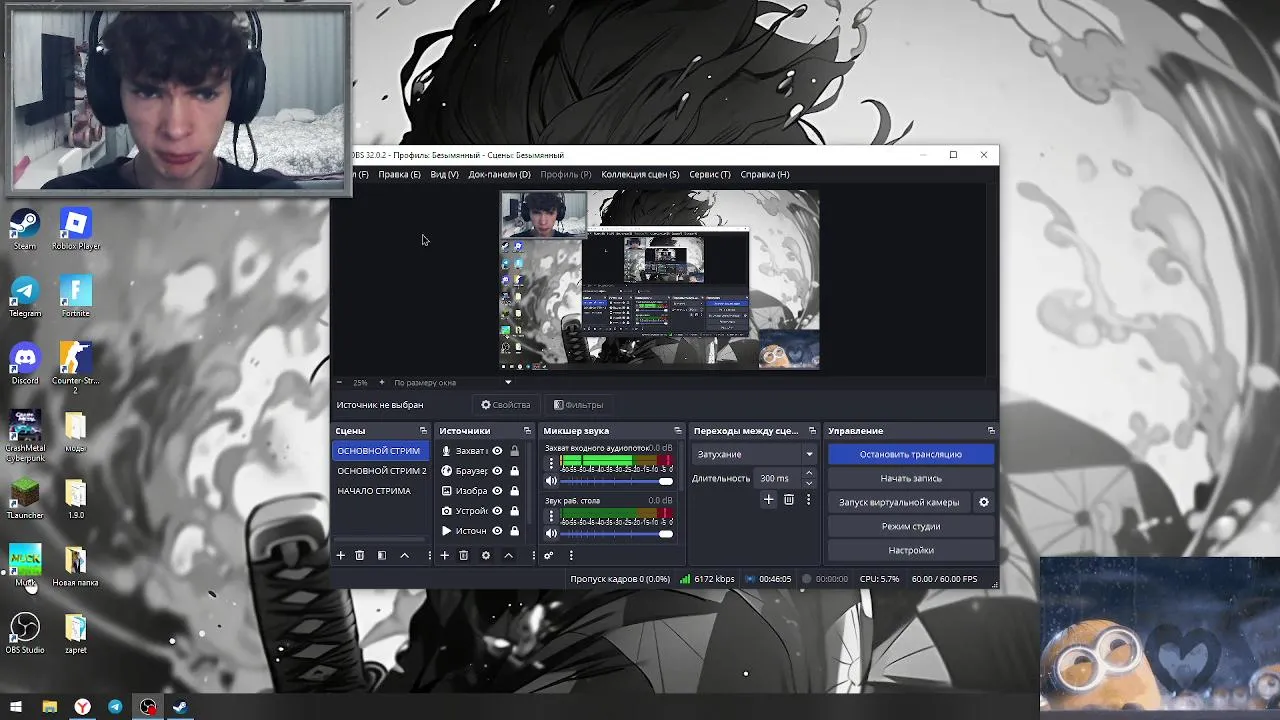Increase transition duration with up arrow
The image size is (1280, 720).
coord(809,473)
